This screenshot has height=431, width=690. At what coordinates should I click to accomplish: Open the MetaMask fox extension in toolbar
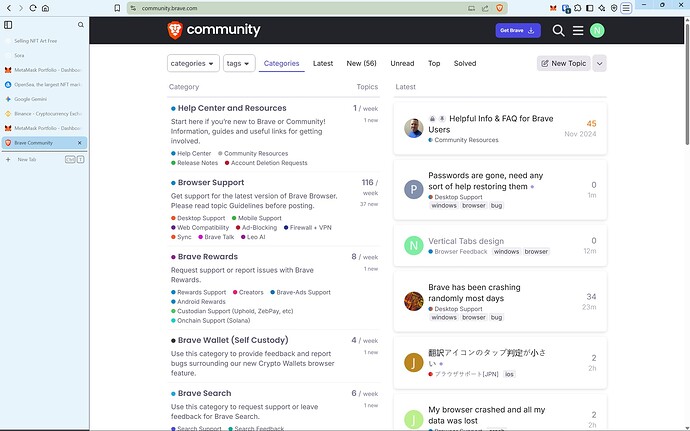553,8
